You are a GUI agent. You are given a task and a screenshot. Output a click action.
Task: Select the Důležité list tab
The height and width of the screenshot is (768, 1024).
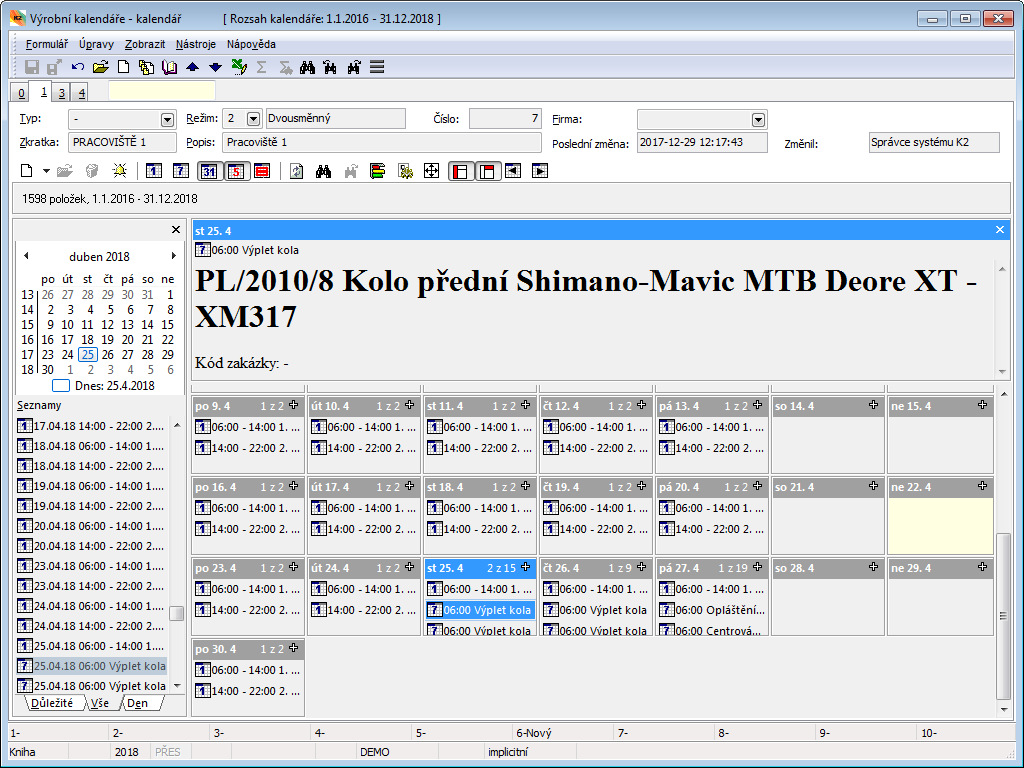pyautogui.click(x=52, y=703)
